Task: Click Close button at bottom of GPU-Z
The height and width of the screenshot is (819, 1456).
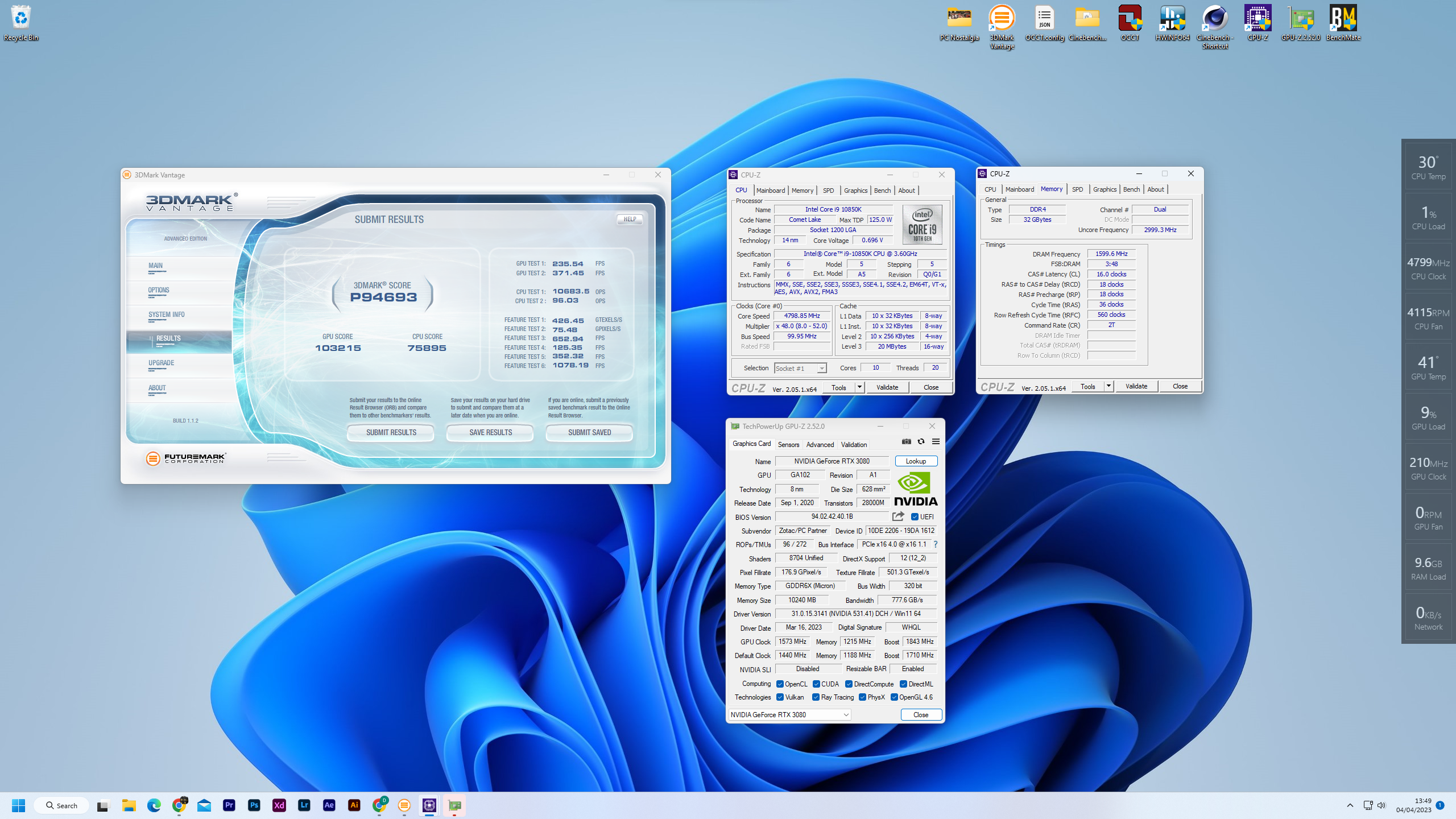Action: pyautogui.click(x=921, y=715)
